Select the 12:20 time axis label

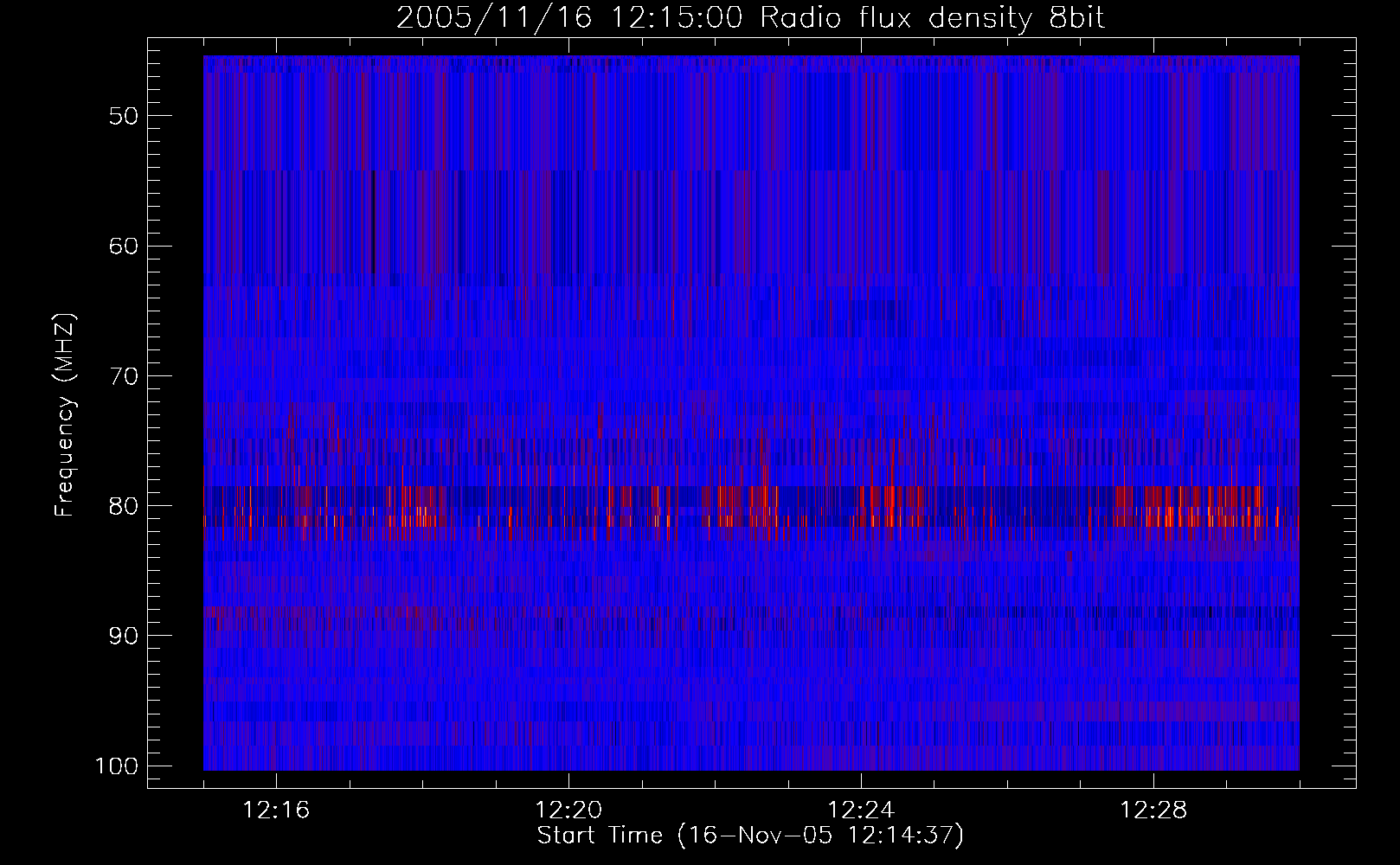tap(568, 811)
